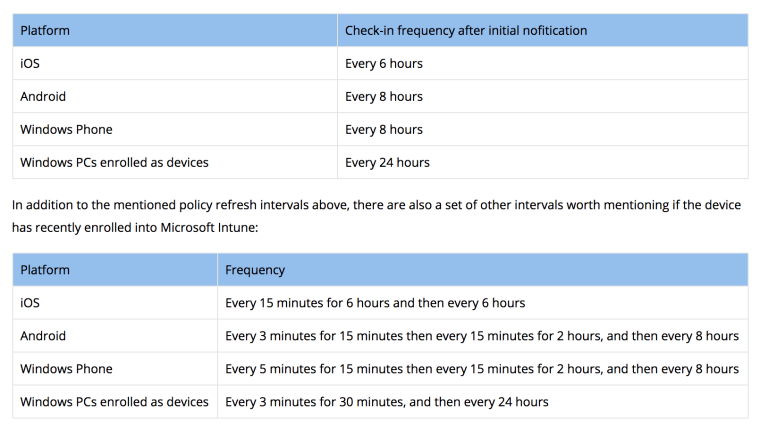
Task: Click the Android cell in the Frequency table
Action: (43, 336)
